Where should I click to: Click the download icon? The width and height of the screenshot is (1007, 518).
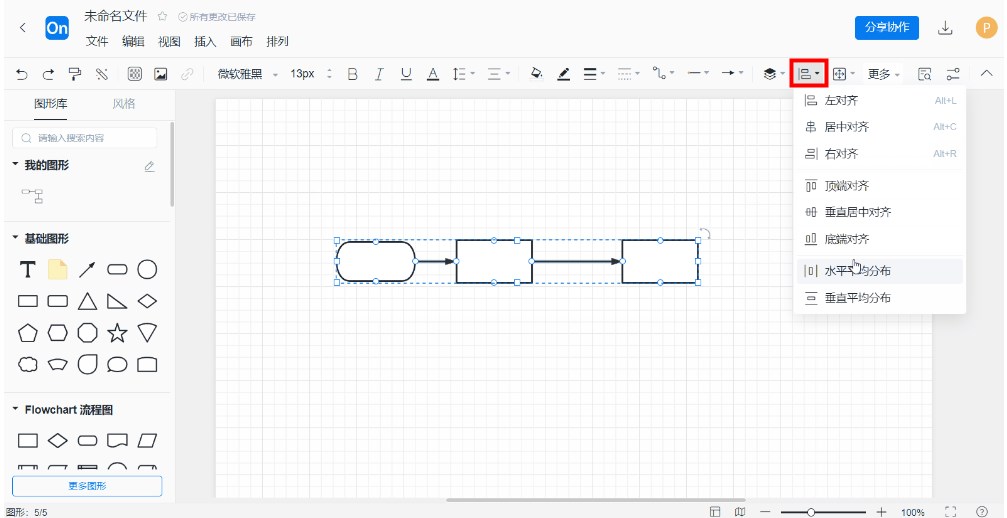pos(945,28)
